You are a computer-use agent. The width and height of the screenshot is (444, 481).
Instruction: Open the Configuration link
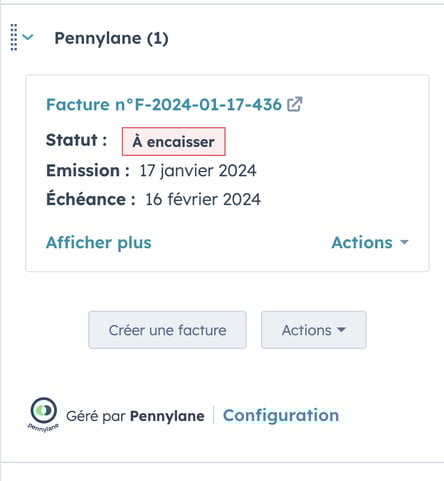281,415
